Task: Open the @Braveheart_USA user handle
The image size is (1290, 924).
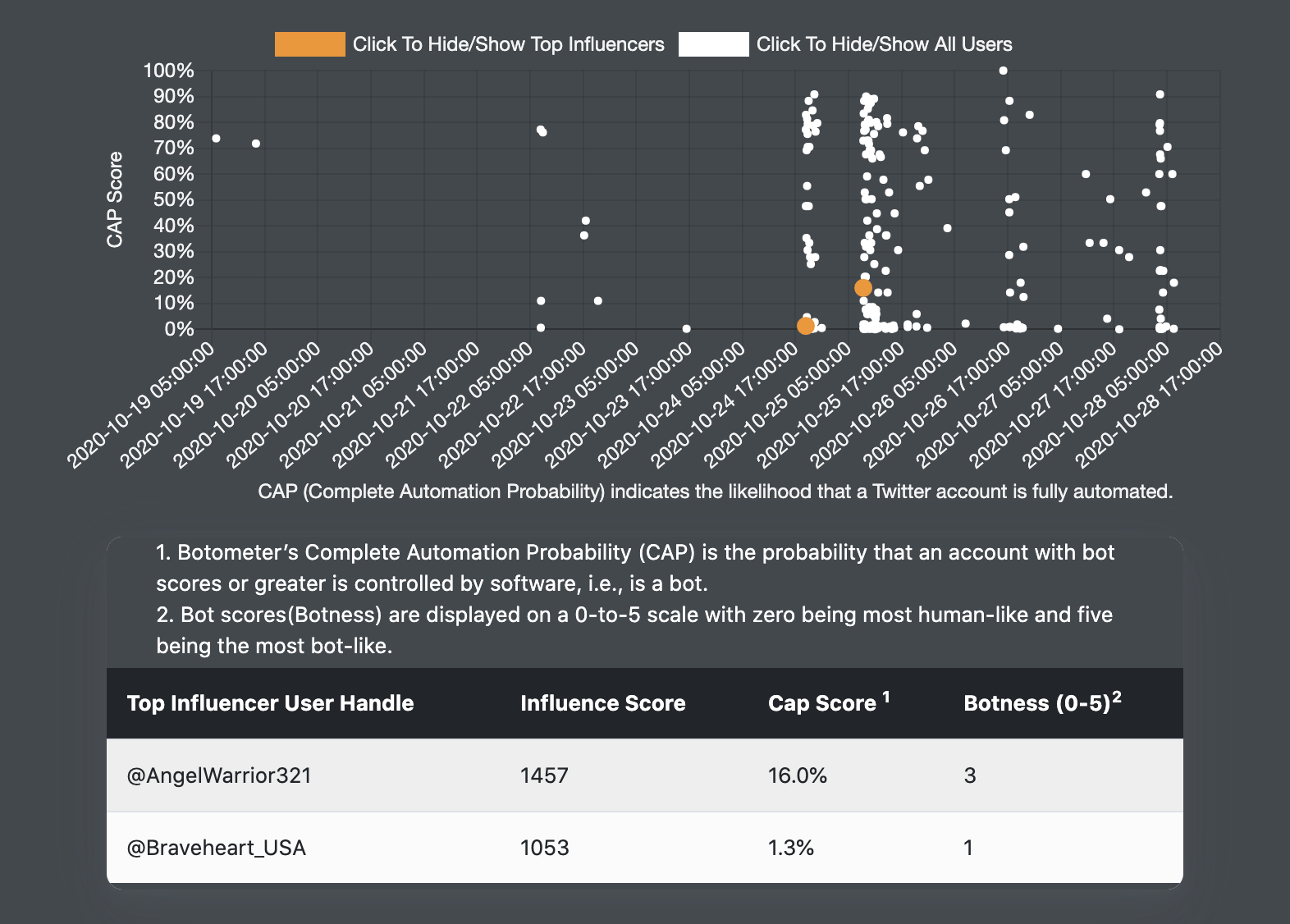Action: pyautogui.click(x=217, y=848)
